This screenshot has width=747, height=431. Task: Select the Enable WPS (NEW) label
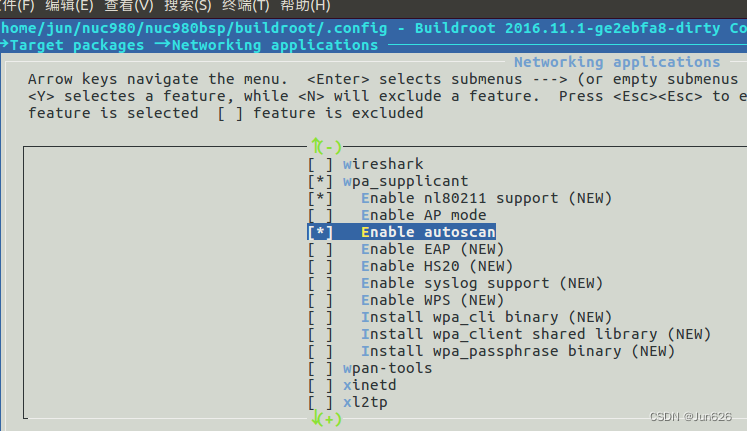pyautogui.click(x=433, y=301)
